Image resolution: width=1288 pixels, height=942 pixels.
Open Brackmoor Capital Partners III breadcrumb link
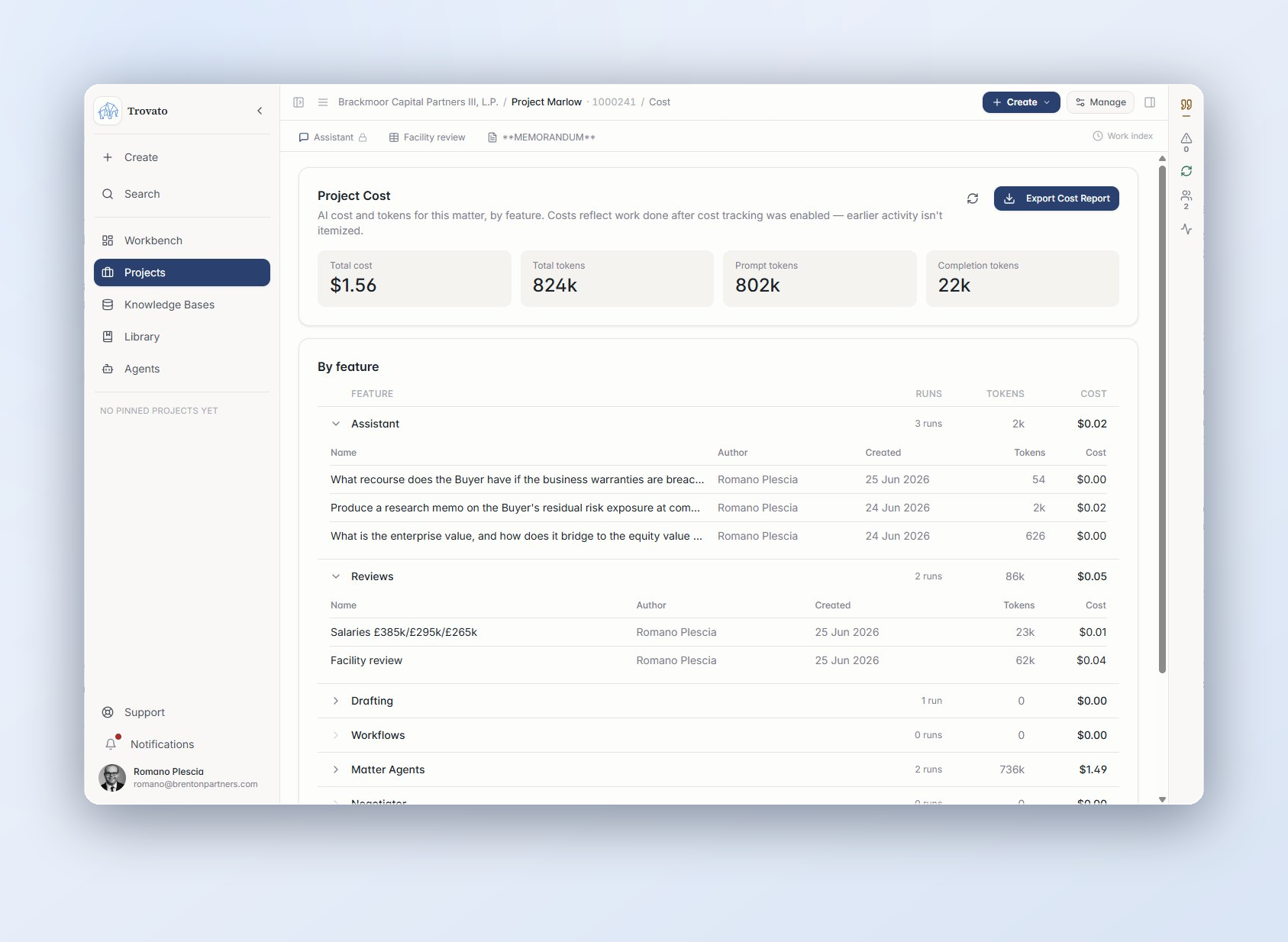click(x=418, y=102)
